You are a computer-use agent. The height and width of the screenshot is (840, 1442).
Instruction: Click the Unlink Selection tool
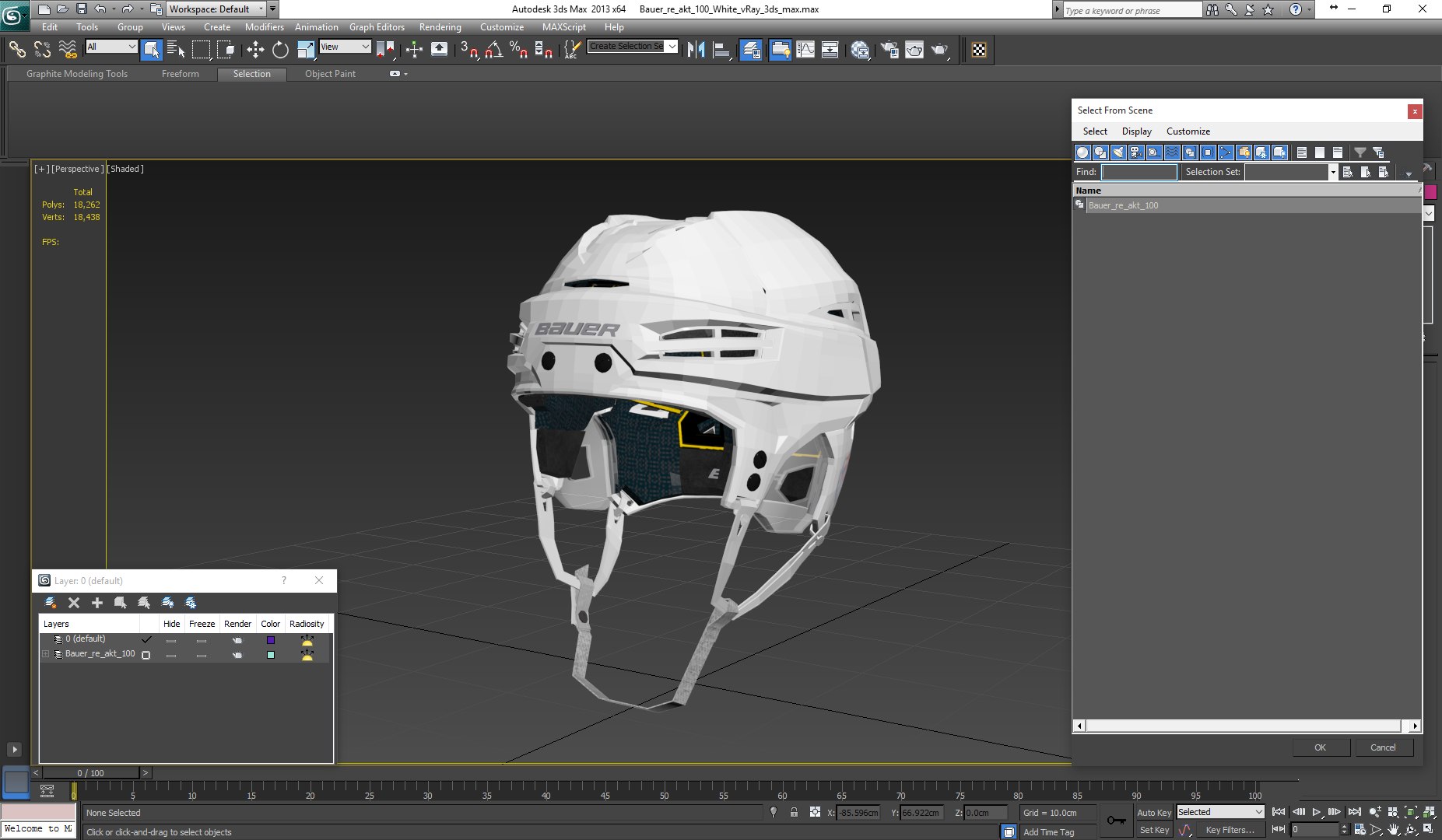point(42,50)
